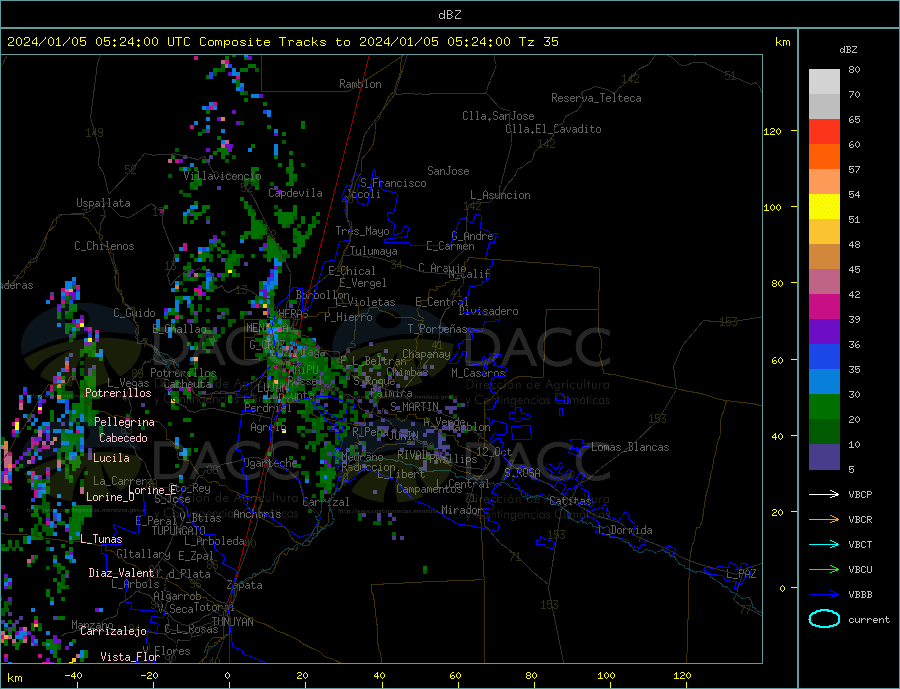Click the 'Reserva_Telteca' map label
Image resolution: width=900 pixels, height=689 pixels.
[x=596, y=98]
